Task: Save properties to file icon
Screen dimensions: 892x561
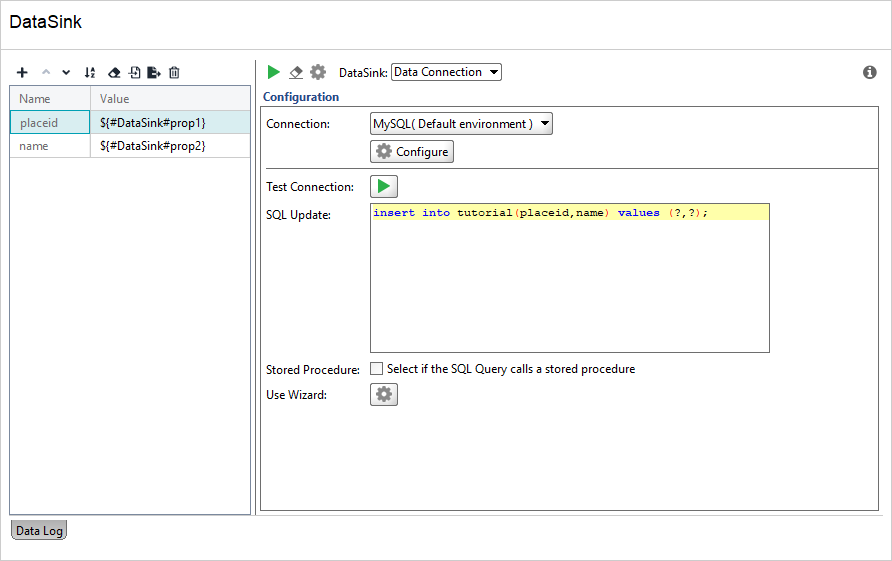Action: tap(154, 72)
